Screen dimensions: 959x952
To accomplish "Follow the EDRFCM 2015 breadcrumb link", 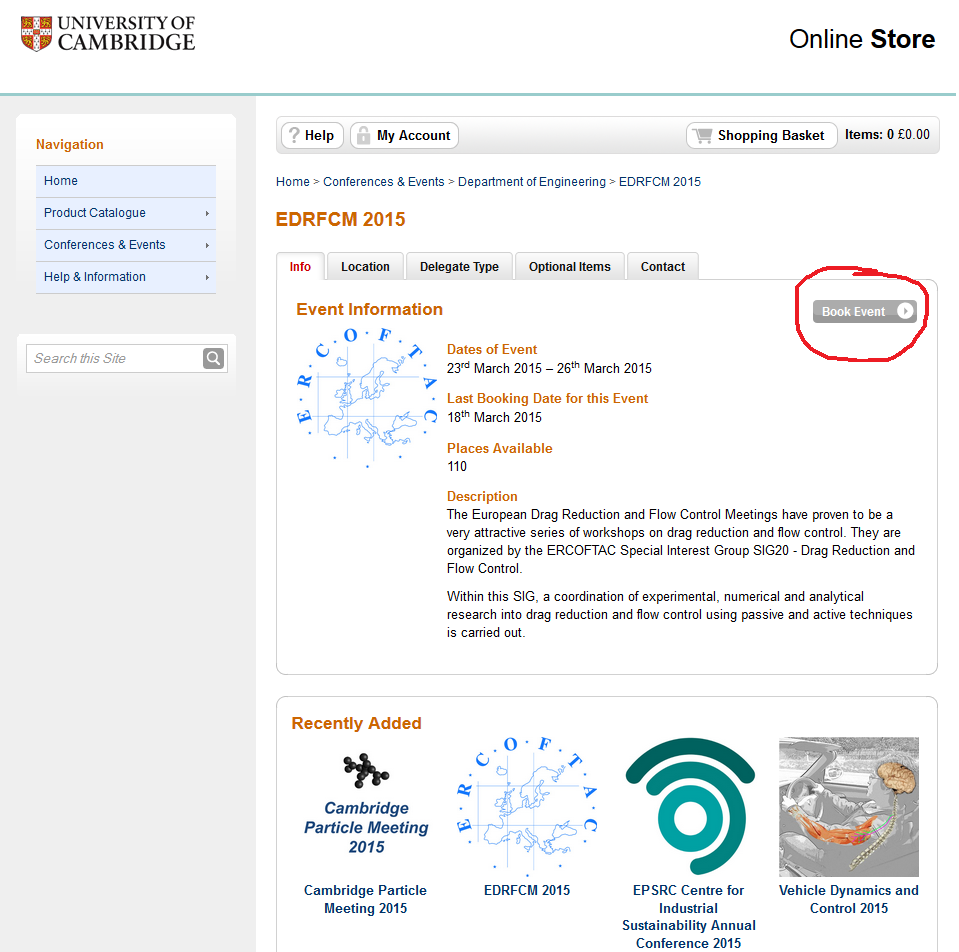I will pos(660,182).
